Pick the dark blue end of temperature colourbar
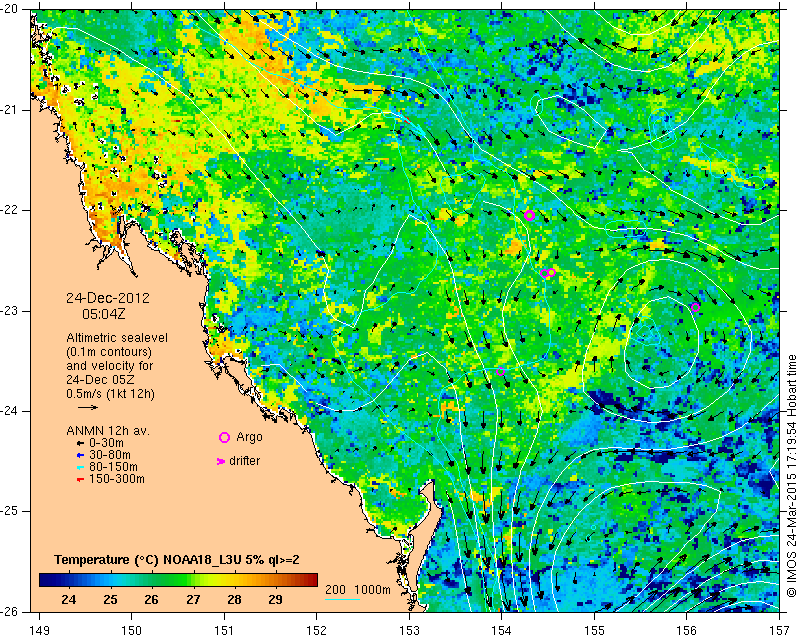Screen dimensions: 800x640 pos(46,580)
